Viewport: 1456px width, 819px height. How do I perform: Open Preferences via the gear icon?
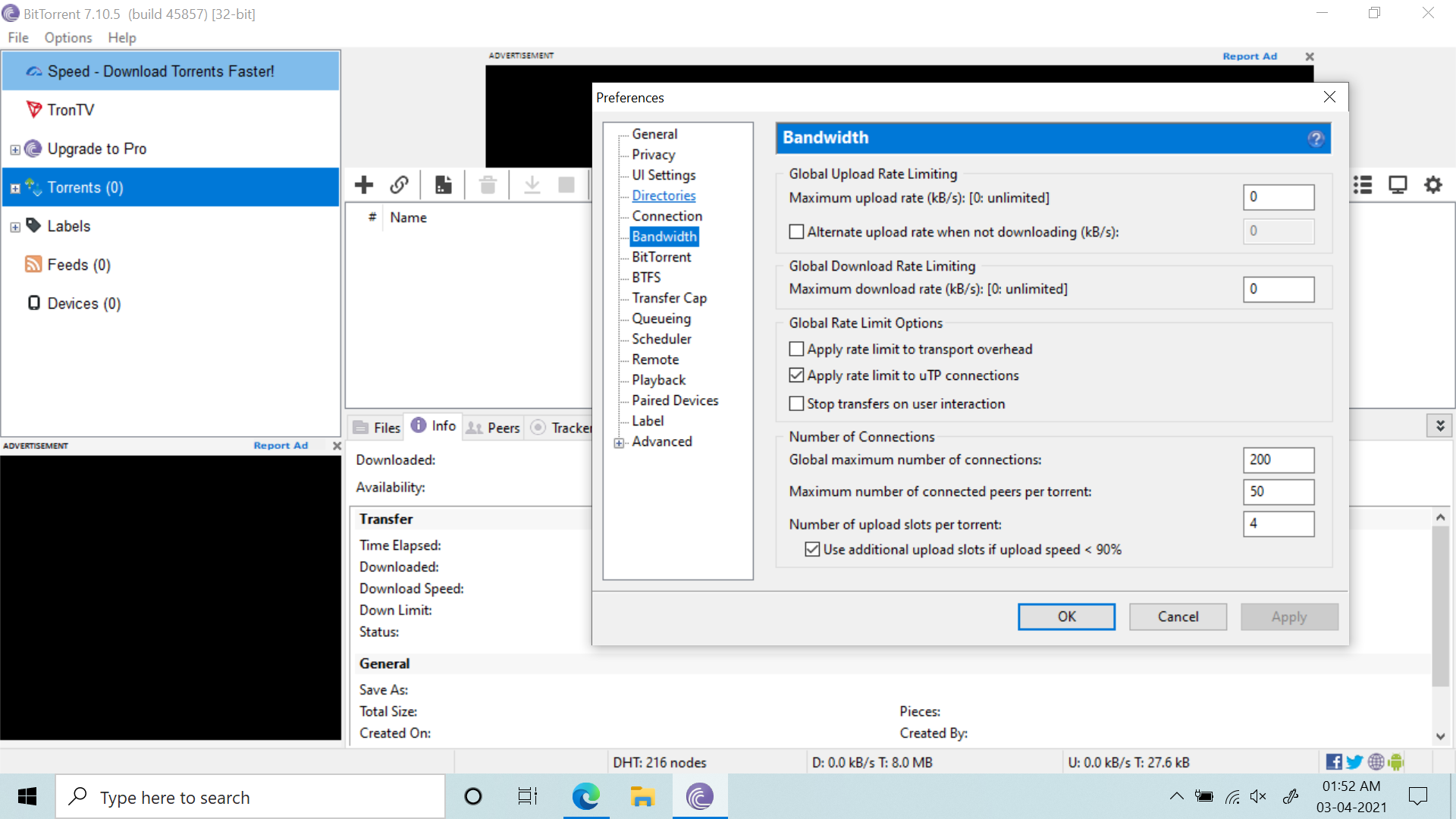pyautogui.click(x=1433, y=184)
